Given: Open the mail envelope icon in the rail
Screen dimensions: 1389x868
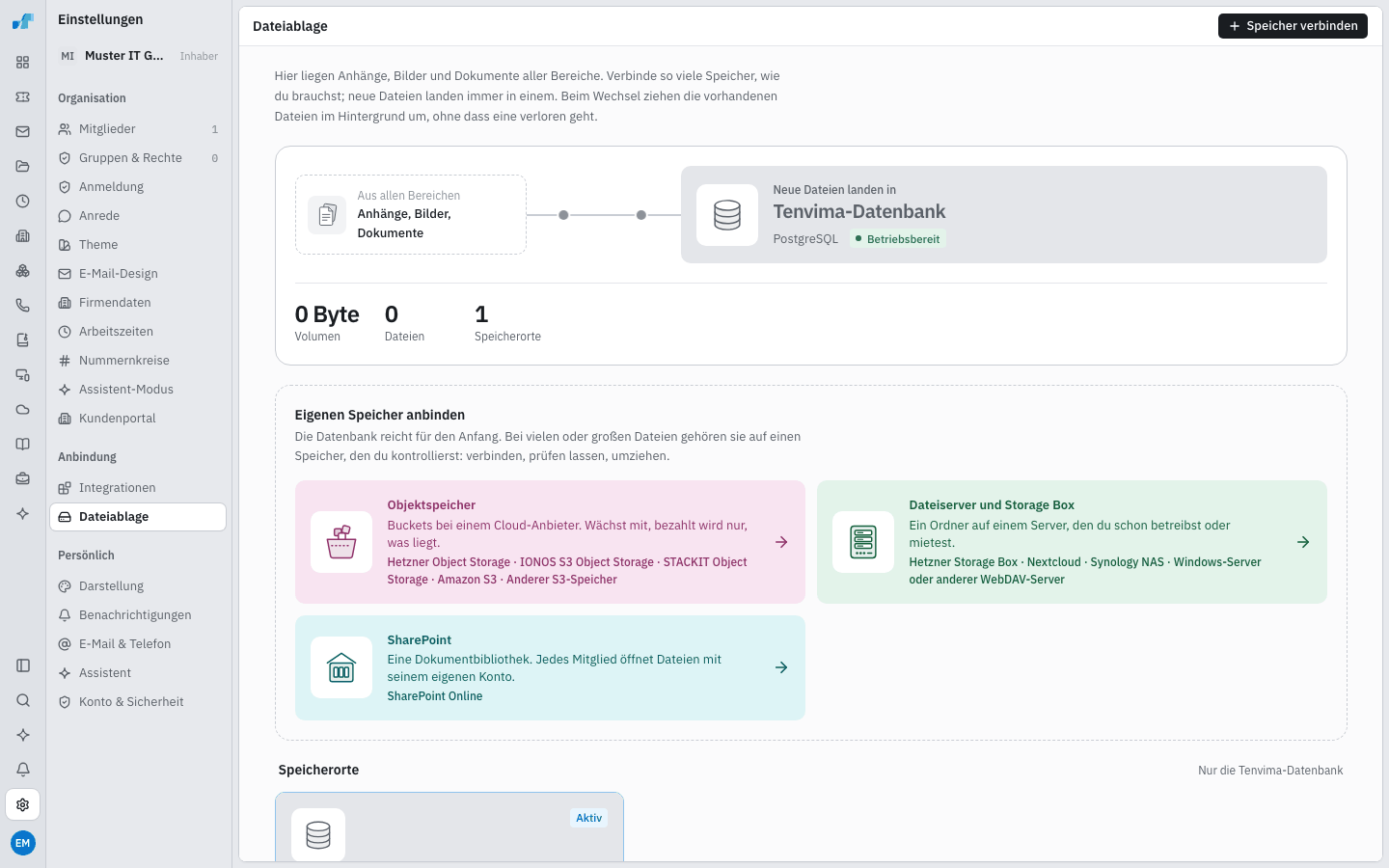Looking at the screenshot, I should tap(23, 132).
